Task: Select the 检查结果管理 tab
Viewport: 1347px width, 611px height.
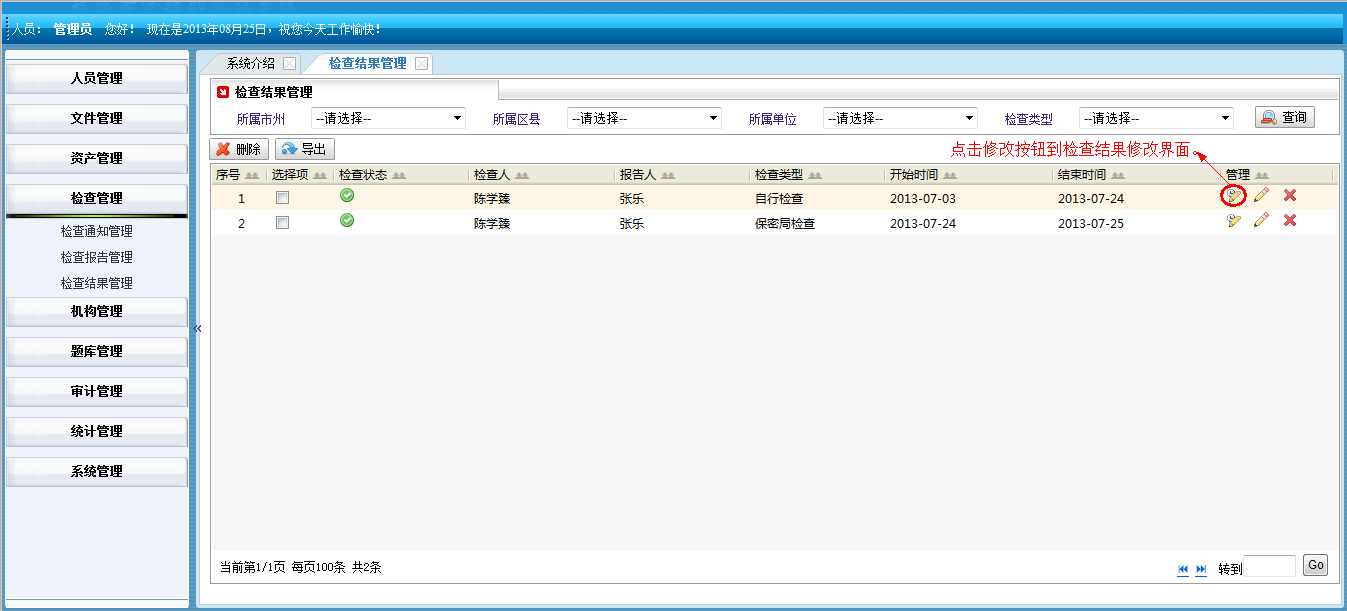Action: pos(367,63)
